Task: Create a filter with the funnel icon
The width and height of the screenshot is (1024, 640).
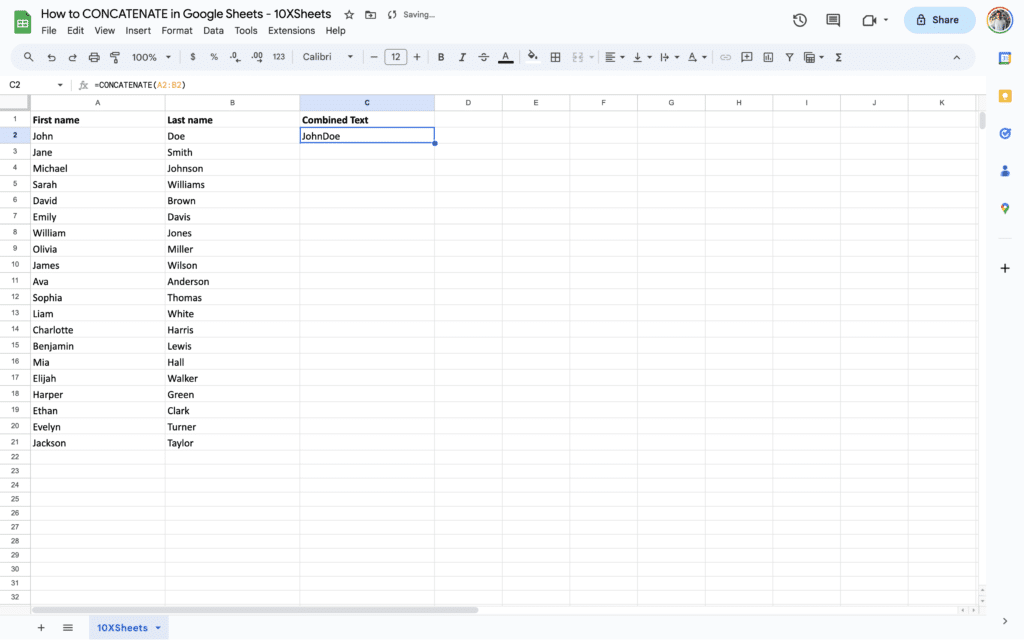Action: coord(789,57)
